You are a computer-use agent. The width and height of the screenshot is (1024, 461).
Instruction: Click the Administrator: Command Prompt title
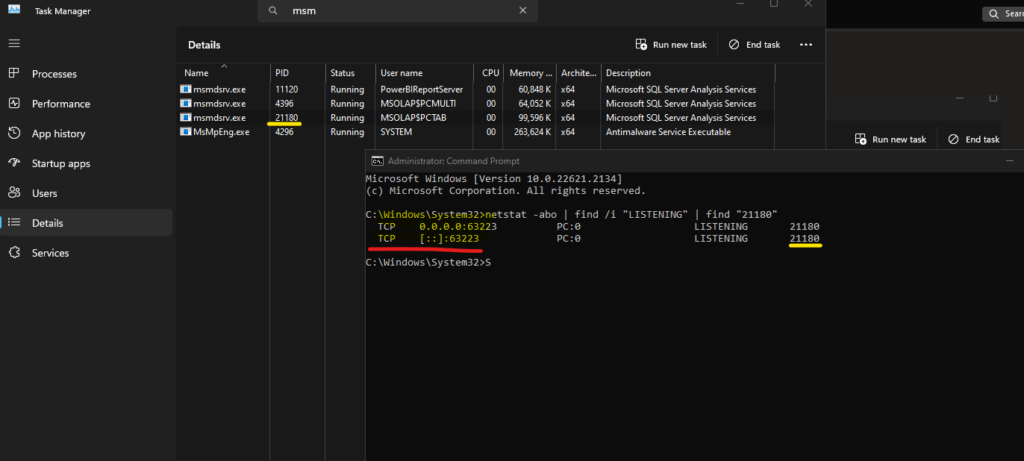click(453, 161)
